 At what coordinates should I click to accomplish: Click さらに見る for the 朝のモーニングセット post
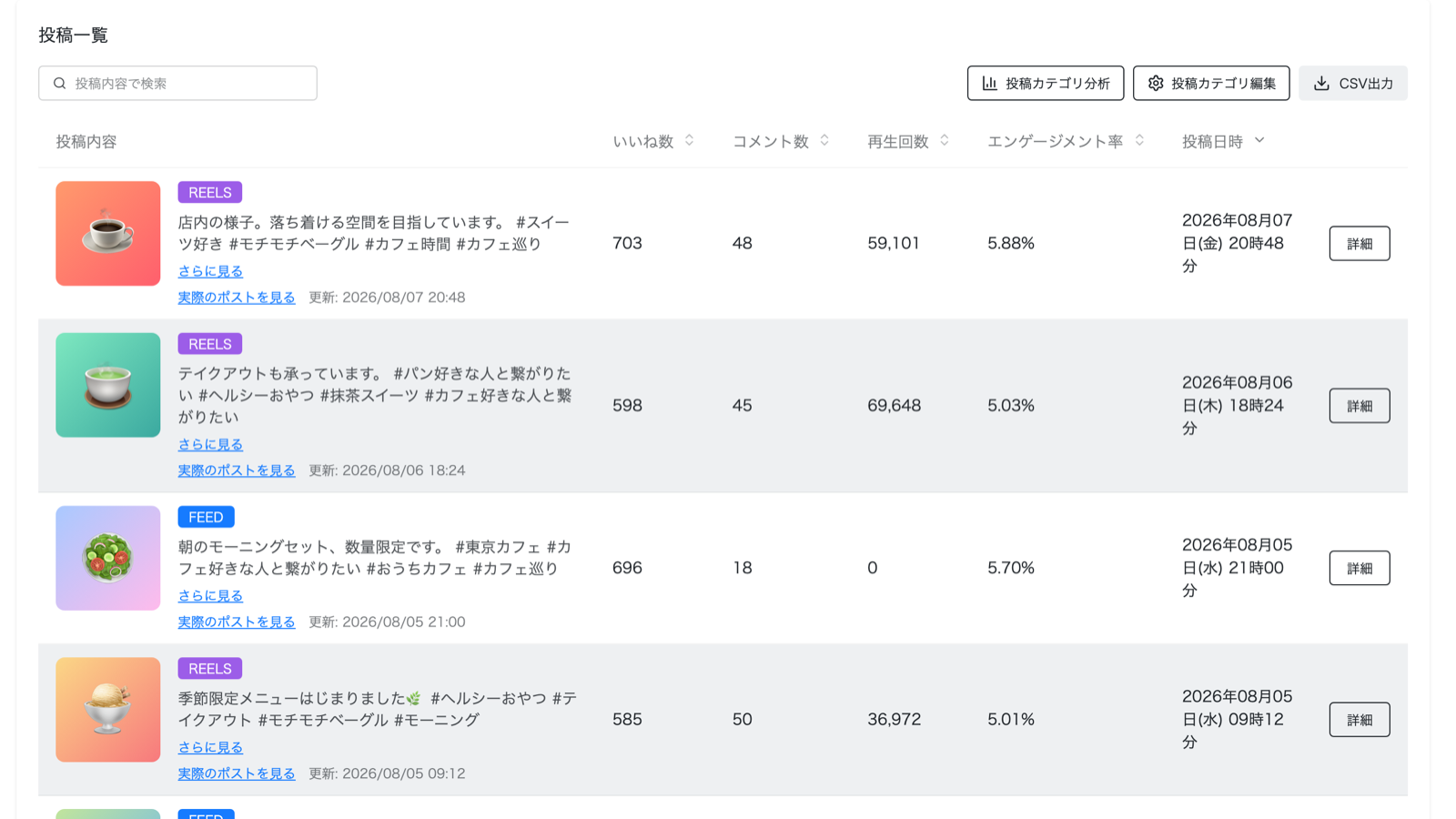[x=210, y=596]
